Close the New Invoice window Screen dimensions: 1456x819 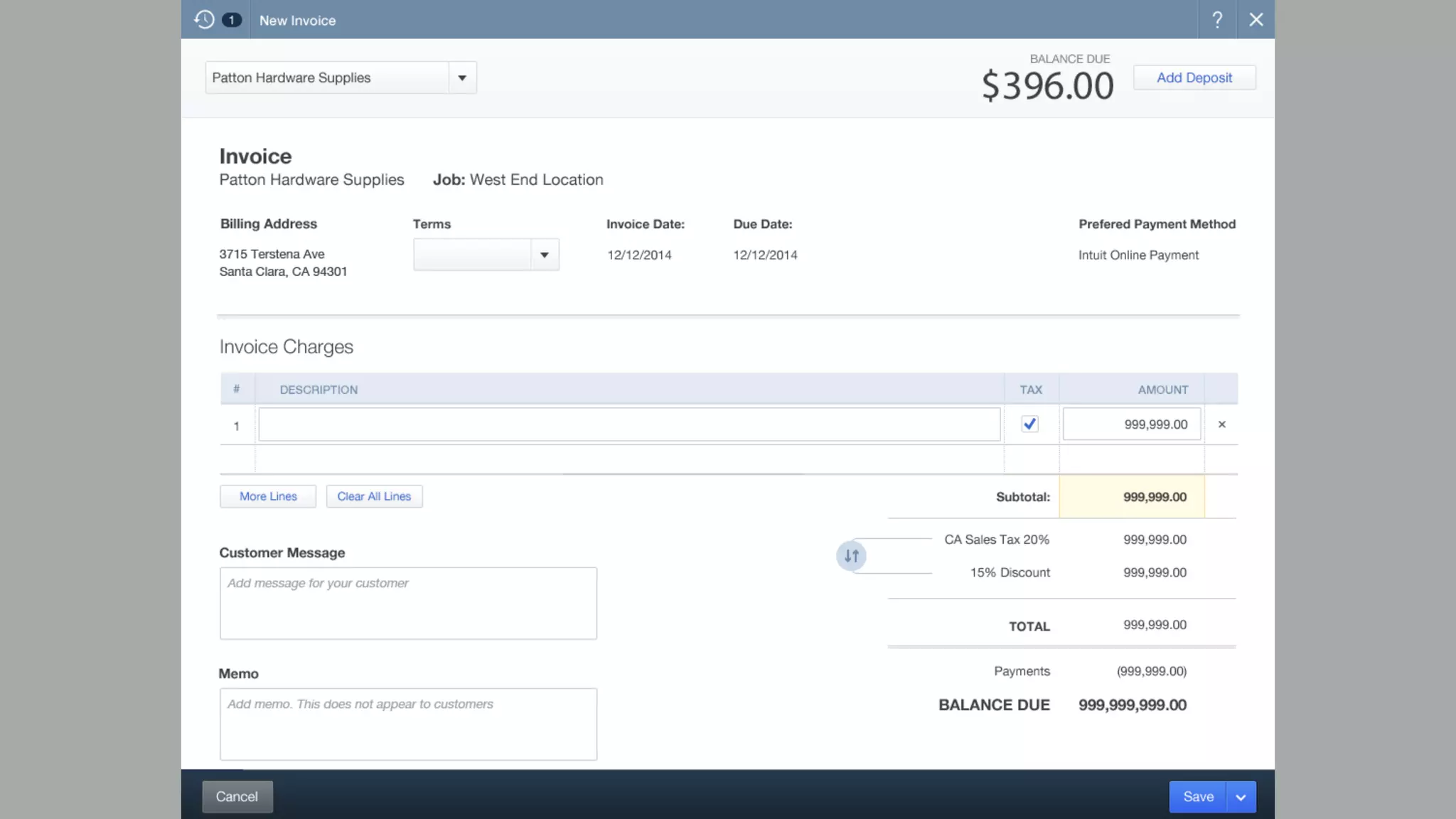coord(1256,20)
